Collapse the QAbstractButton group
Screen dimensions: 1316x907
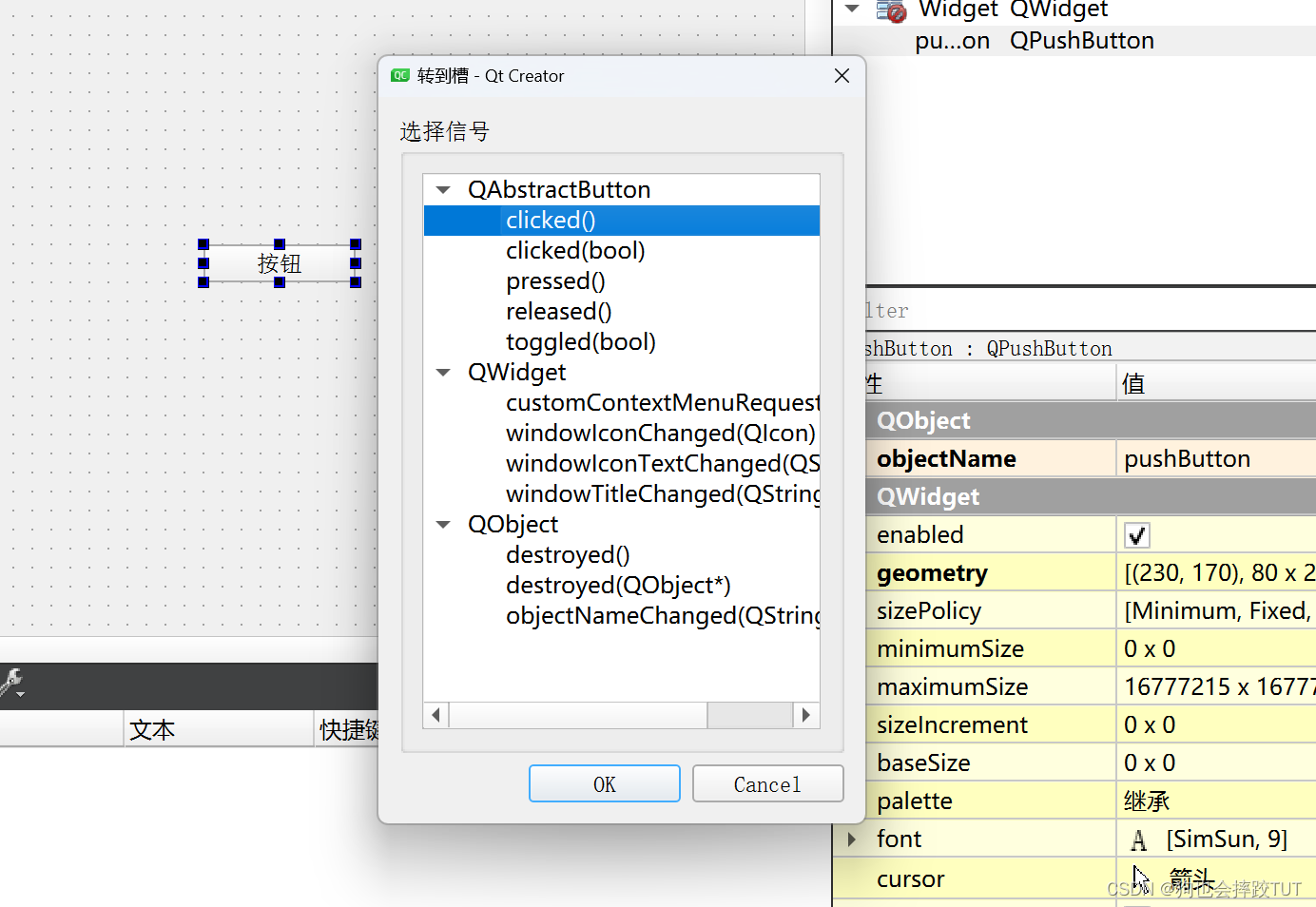[443, 190]
